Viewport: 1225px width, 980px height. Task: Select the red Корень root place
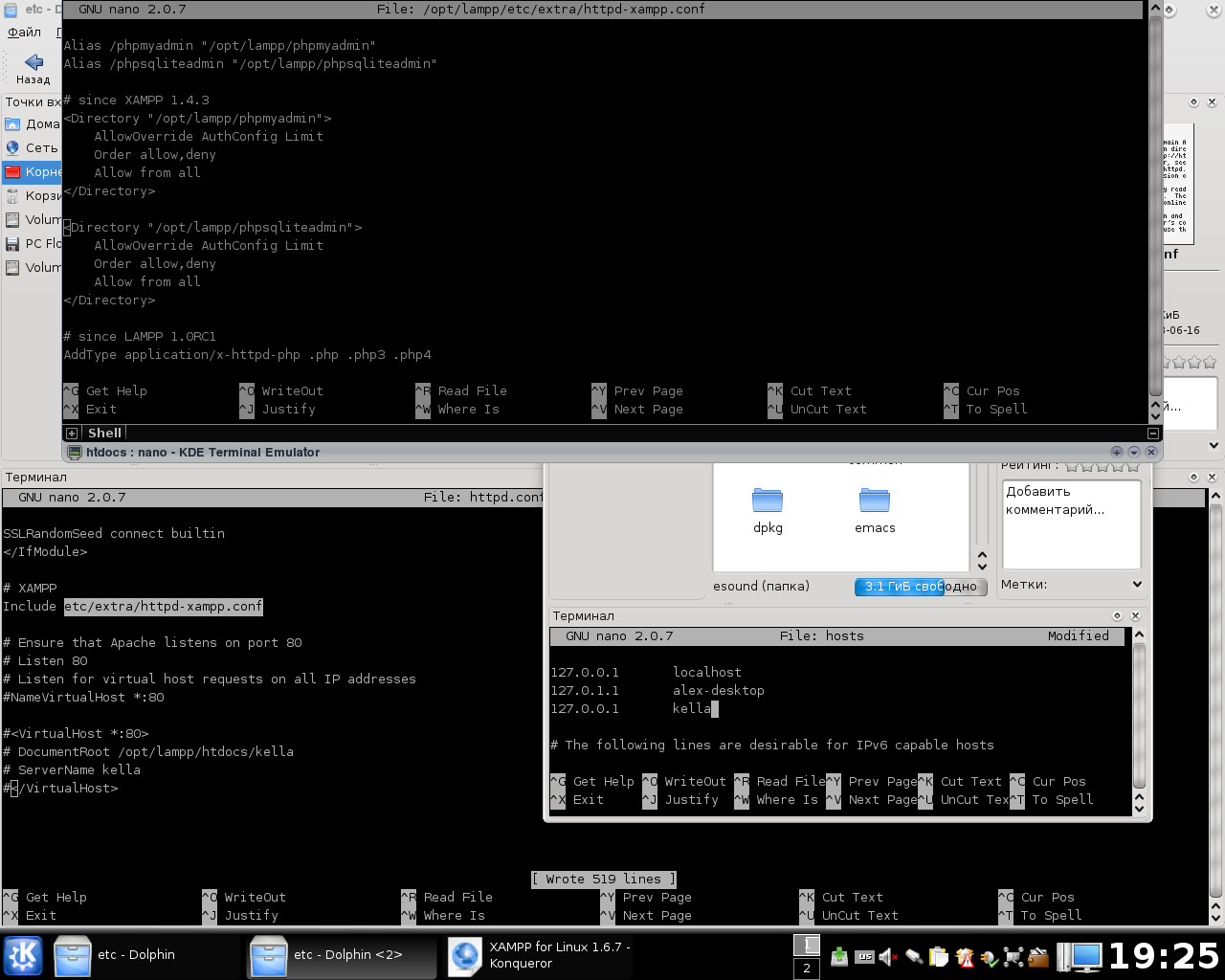point(32,171)
